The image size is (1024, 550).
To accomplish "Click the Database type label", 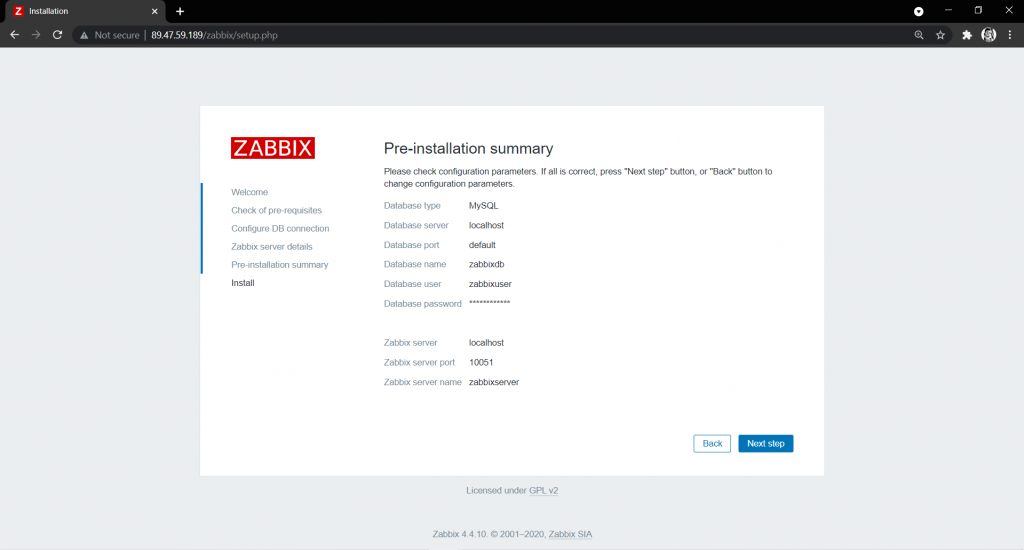I will 412,206.
